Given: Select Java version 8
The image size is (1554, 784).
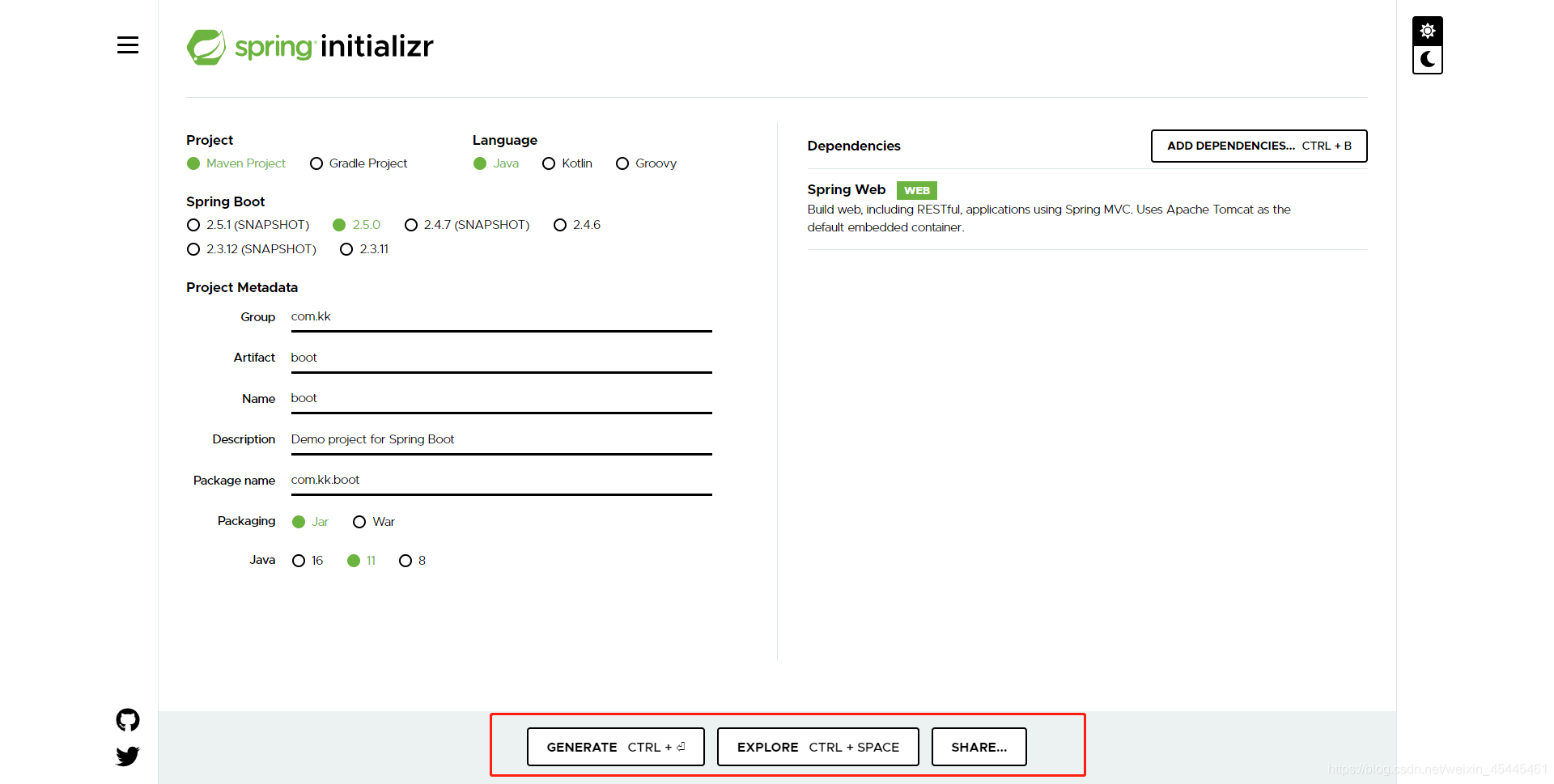Looking at the screenshot, I should (412, 561).
